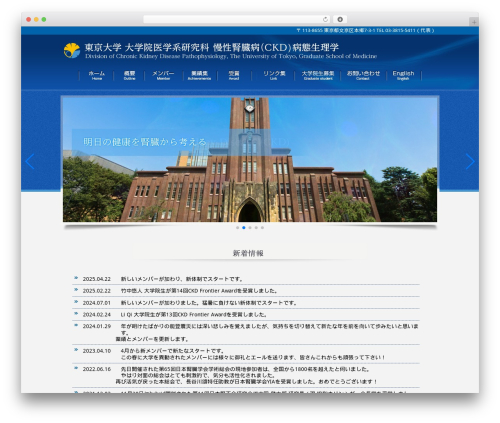The width and height of the screenshot is (500, 423).
Task: Click the 2024.01.29 news date
Action: point(97,326)
